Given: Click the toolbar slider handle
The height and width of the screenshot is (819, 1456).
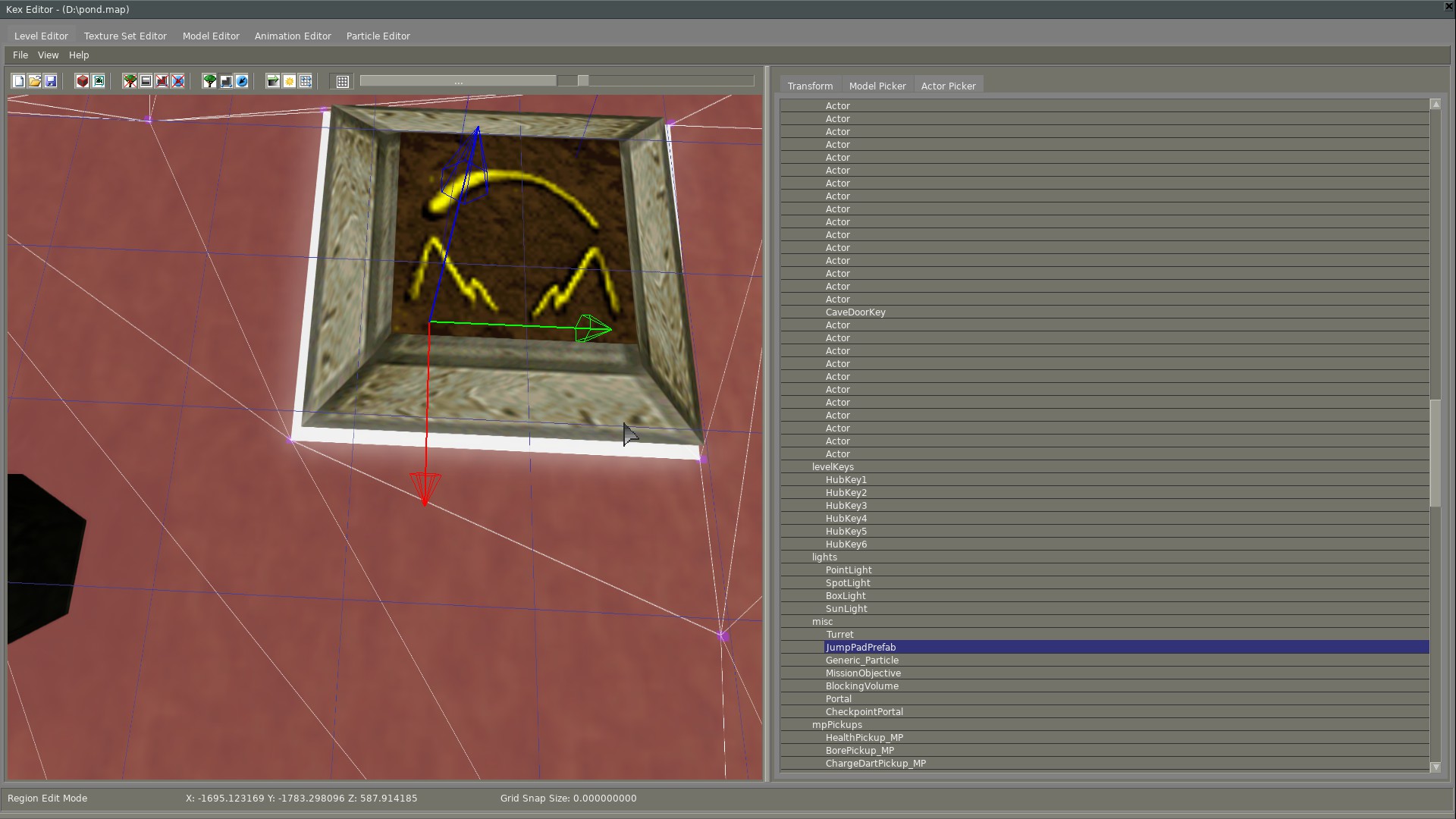Looking at the screenshot, I should click(x=582, y=80).
